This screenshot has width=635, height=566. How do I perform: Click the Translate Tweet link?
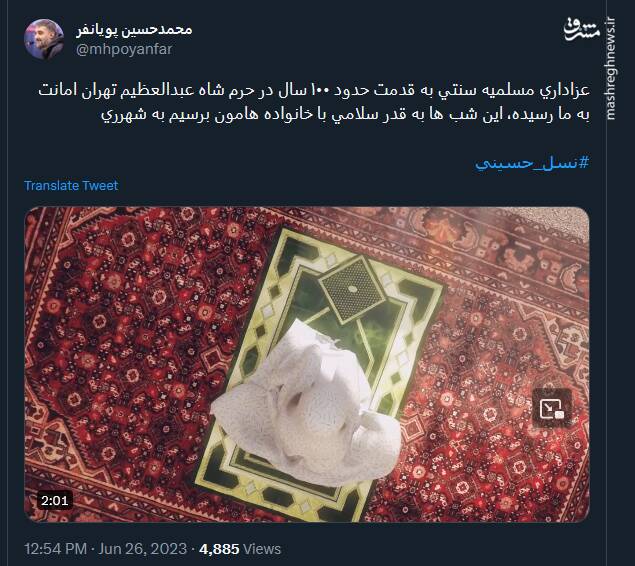(x=71, y=185)
